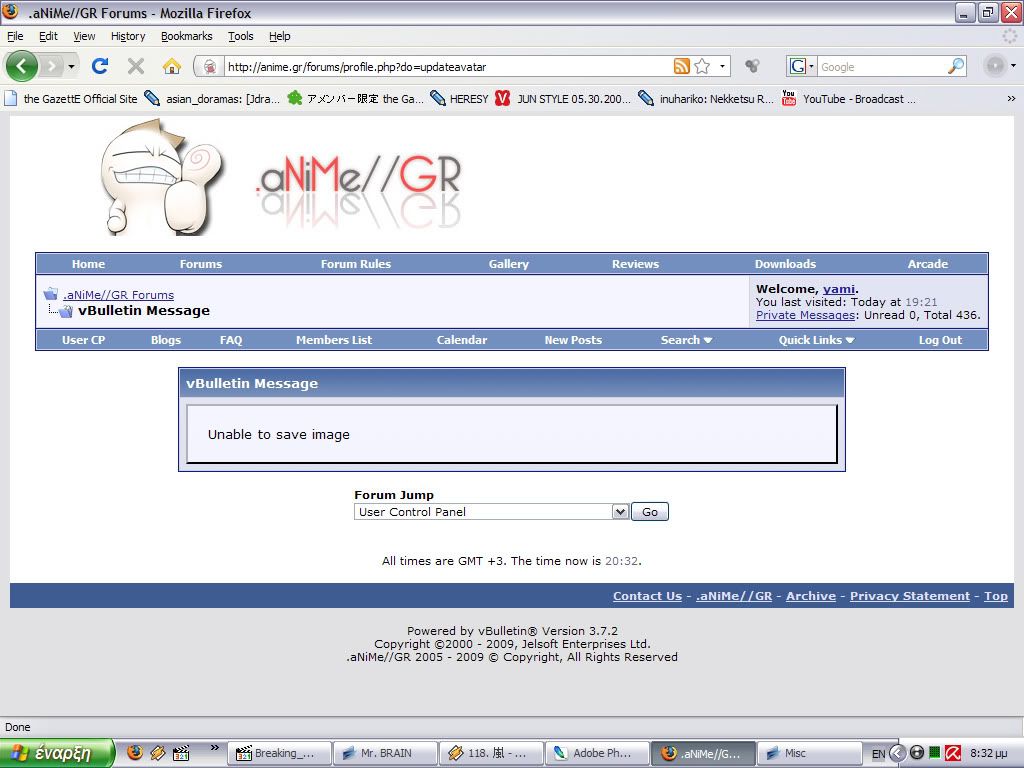Image resolution: width=1024 pixels, height=768 pixels.
Task: Open the Search dropdown in forum navbar
Action: tap(686, 340)
